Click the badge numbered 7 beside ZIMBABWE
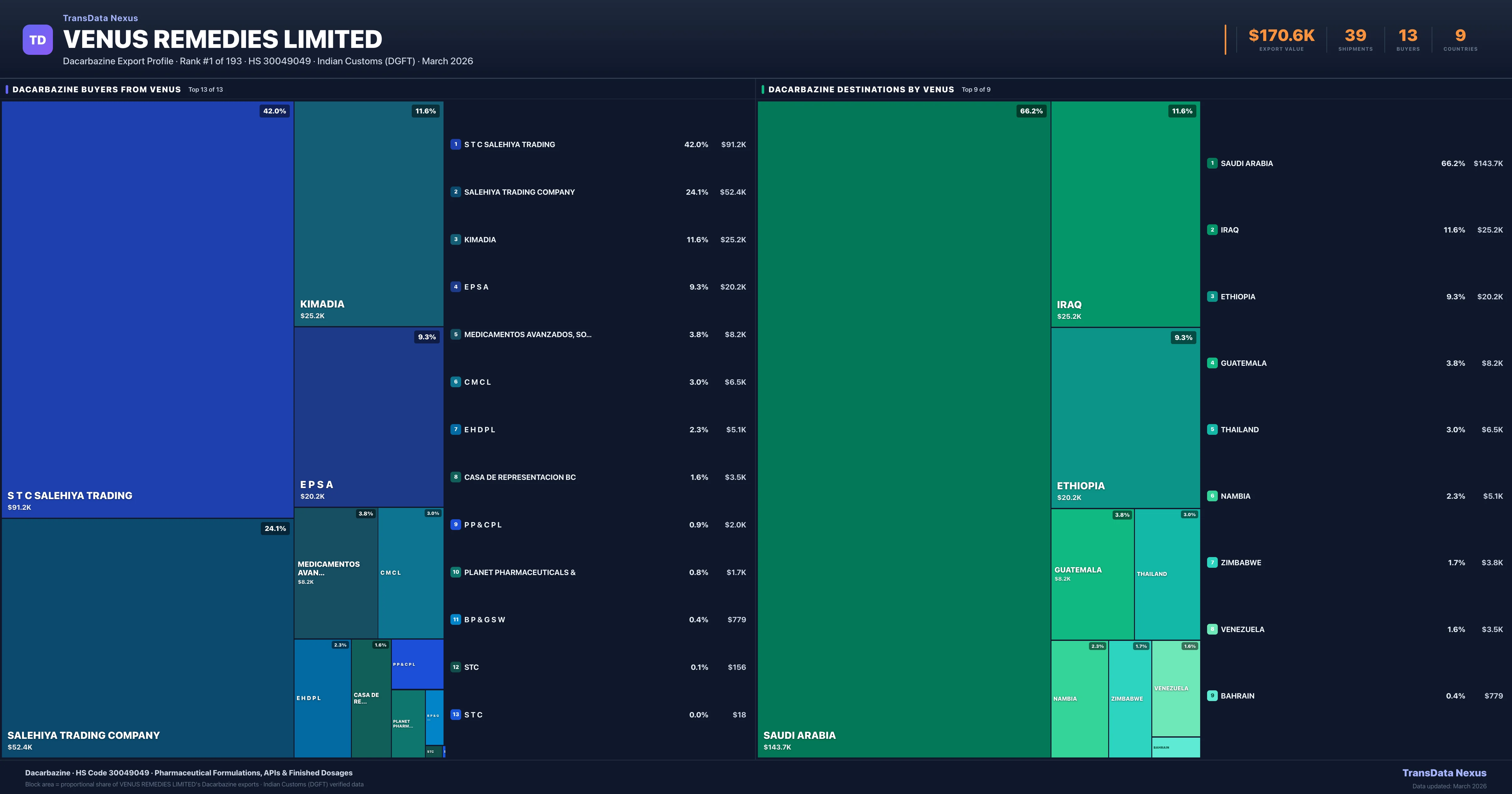 (1212, 562)
